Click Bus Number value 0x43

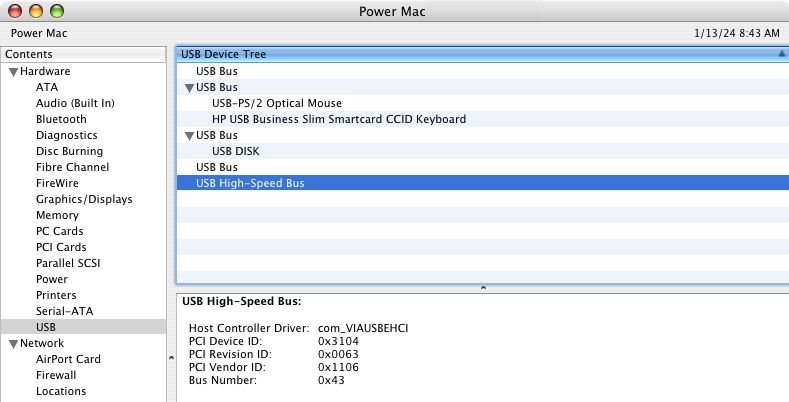(331, 380)
